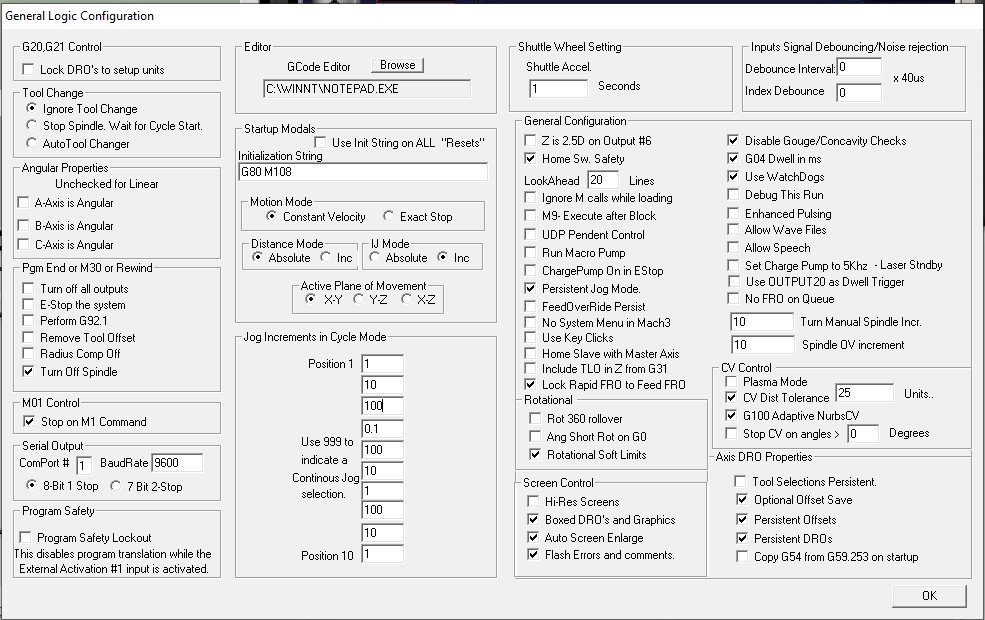
Task: Enable Debug This Run
Action: pos(733,195)
